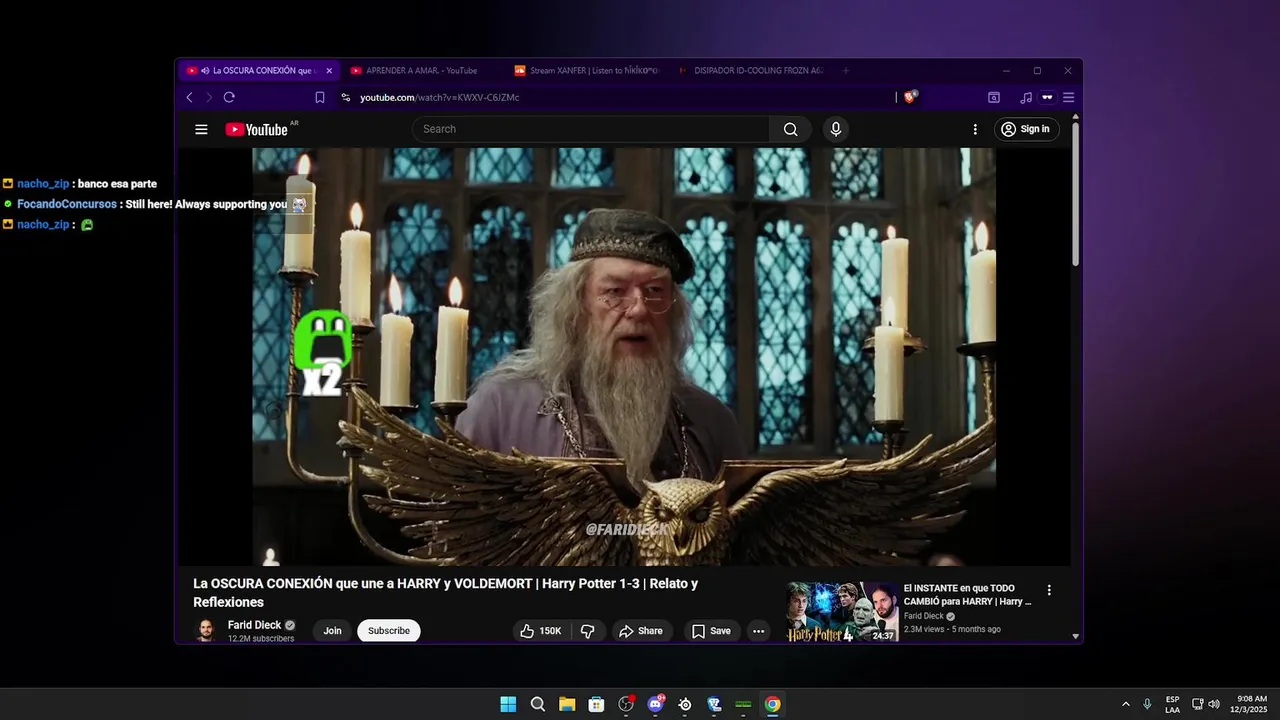Like the video with 150K likes

541,631
